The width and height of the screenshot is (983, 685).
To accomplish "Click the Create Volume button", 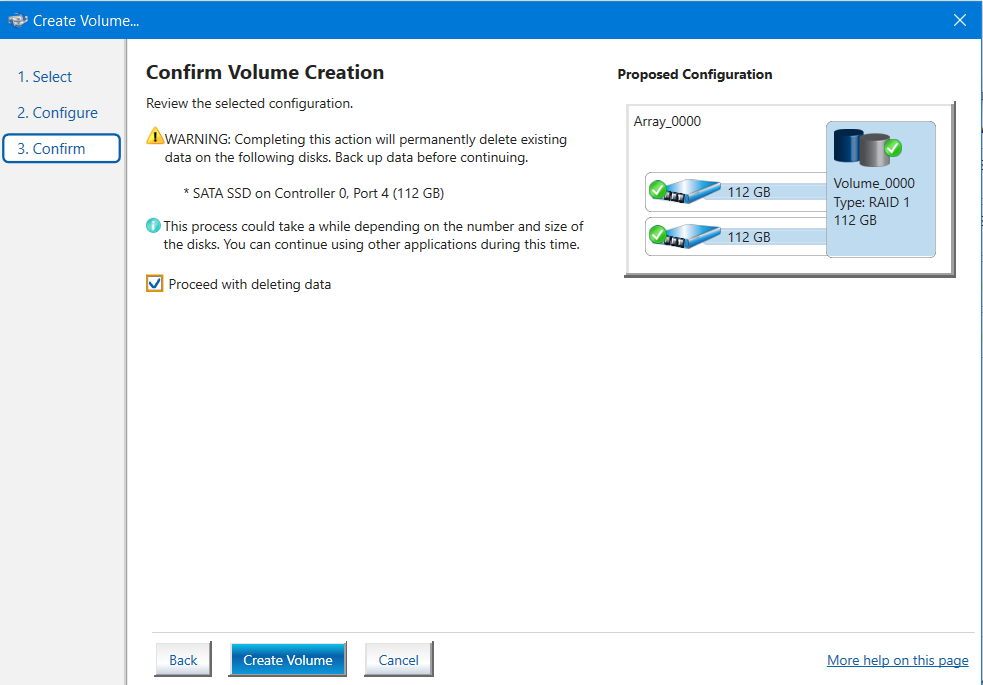I will coord(288,659).
